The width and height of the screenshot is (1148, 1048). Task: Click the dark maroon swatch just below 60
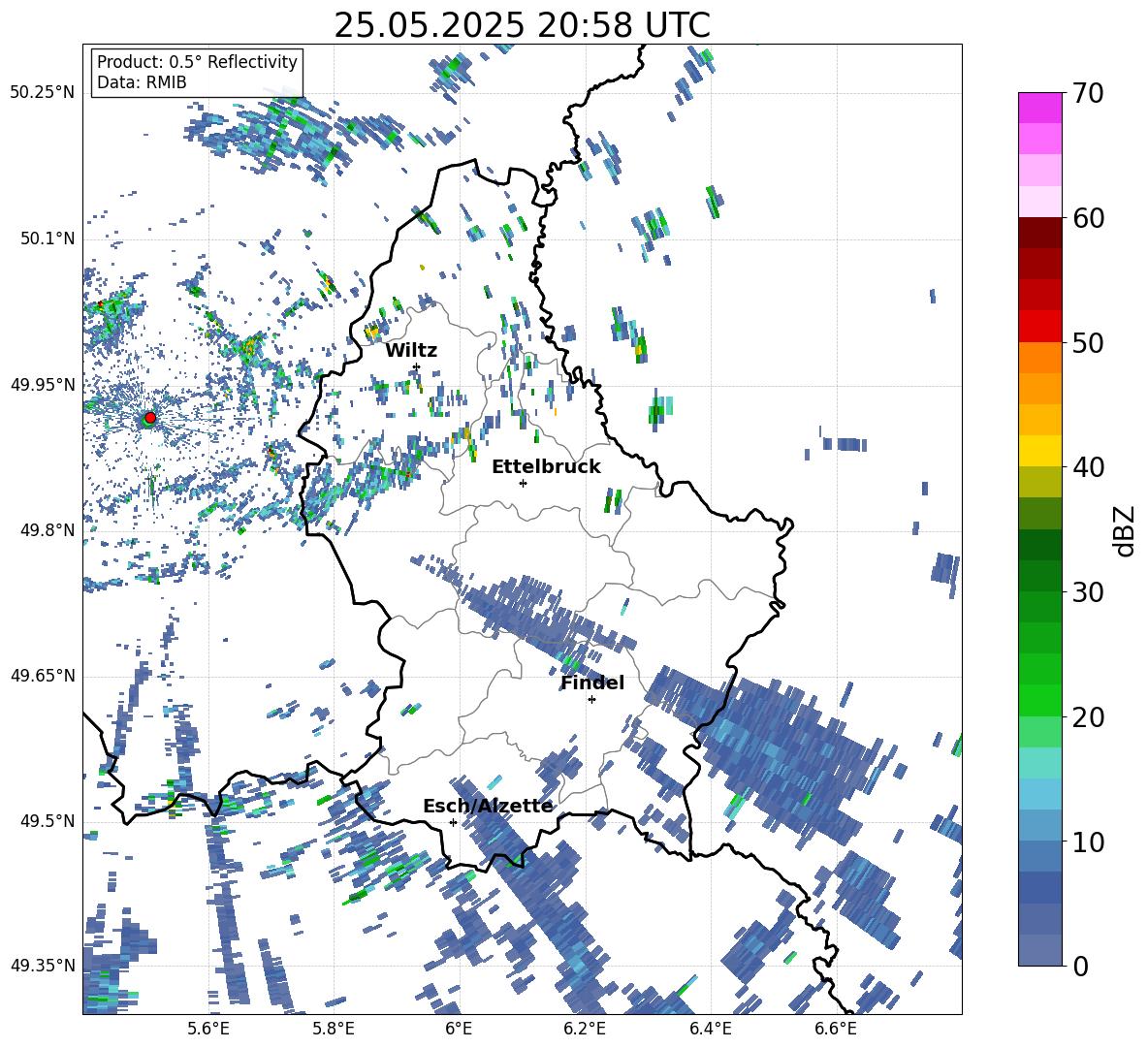pyautogui.click(x=1039, y=232)
